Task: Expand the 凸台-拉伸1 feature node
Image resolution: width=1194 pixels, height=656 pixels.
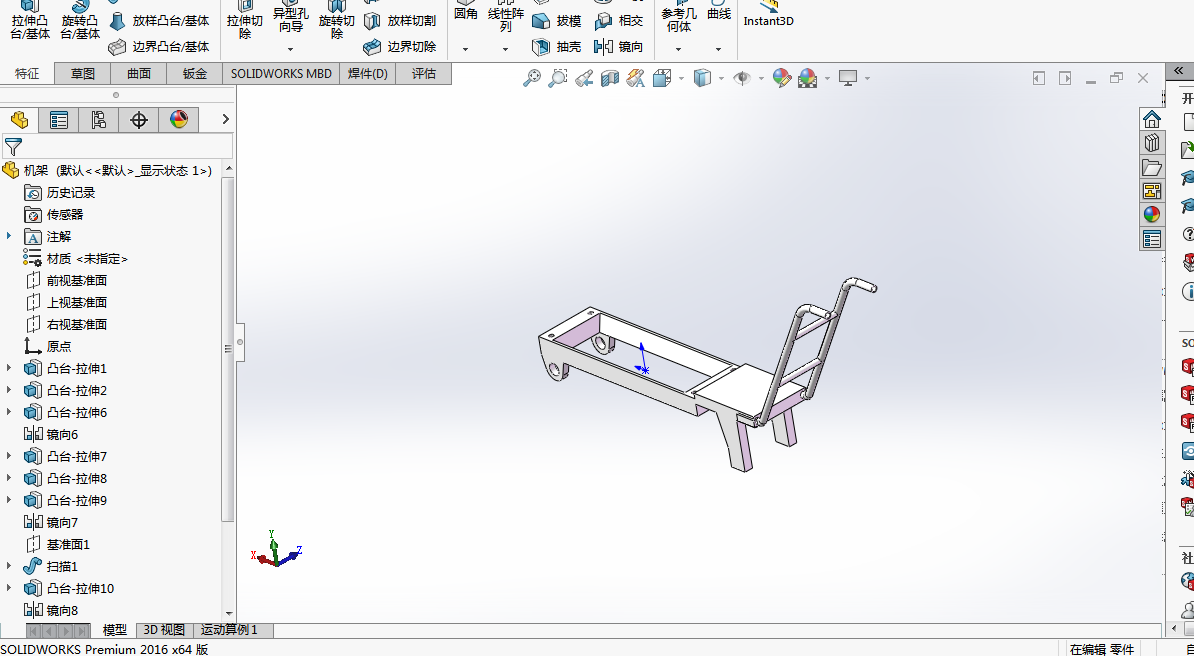Action: (x=9, y=368)
